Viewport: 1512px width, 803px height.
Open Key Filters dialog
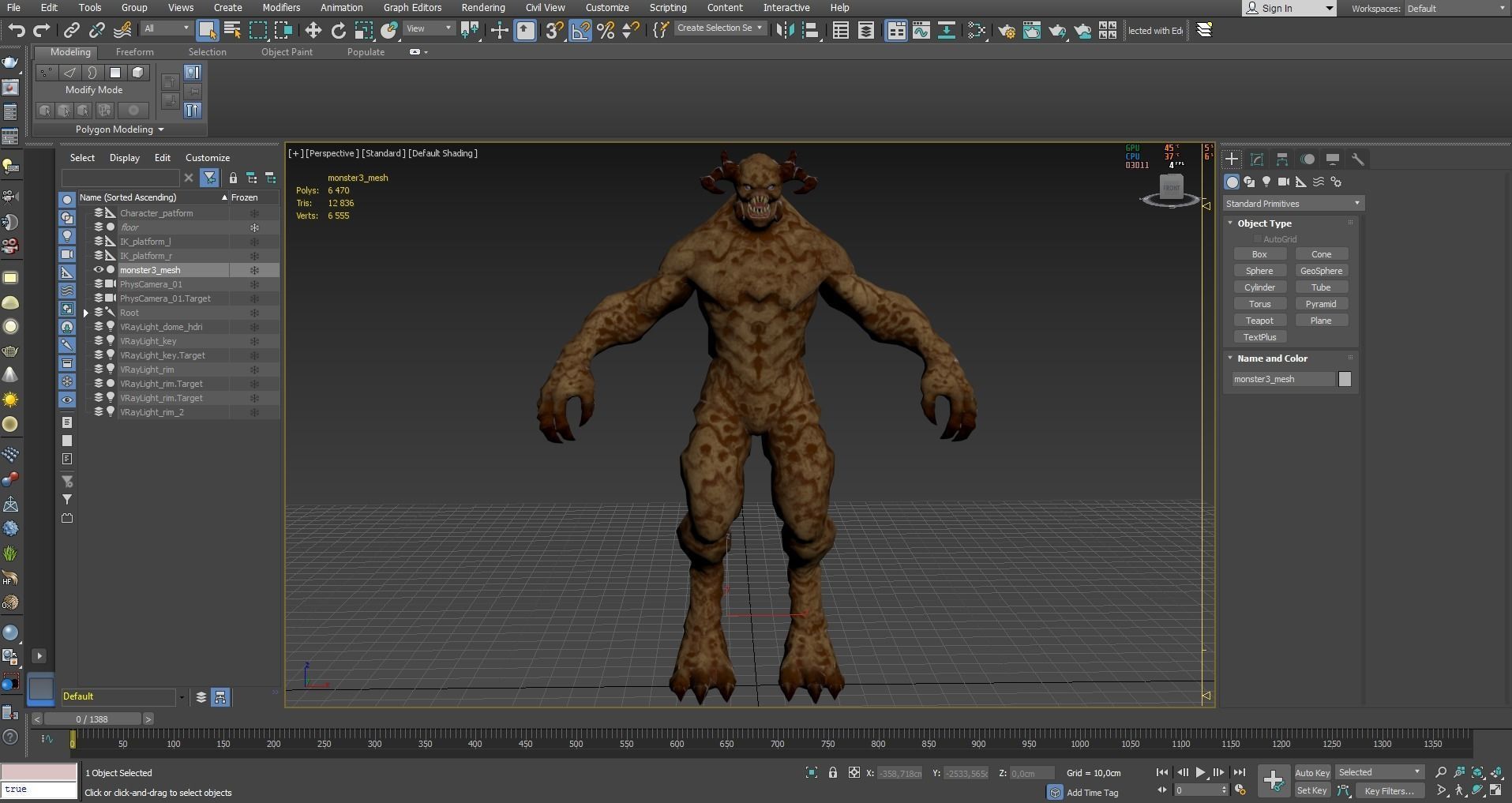[1389, 790]
